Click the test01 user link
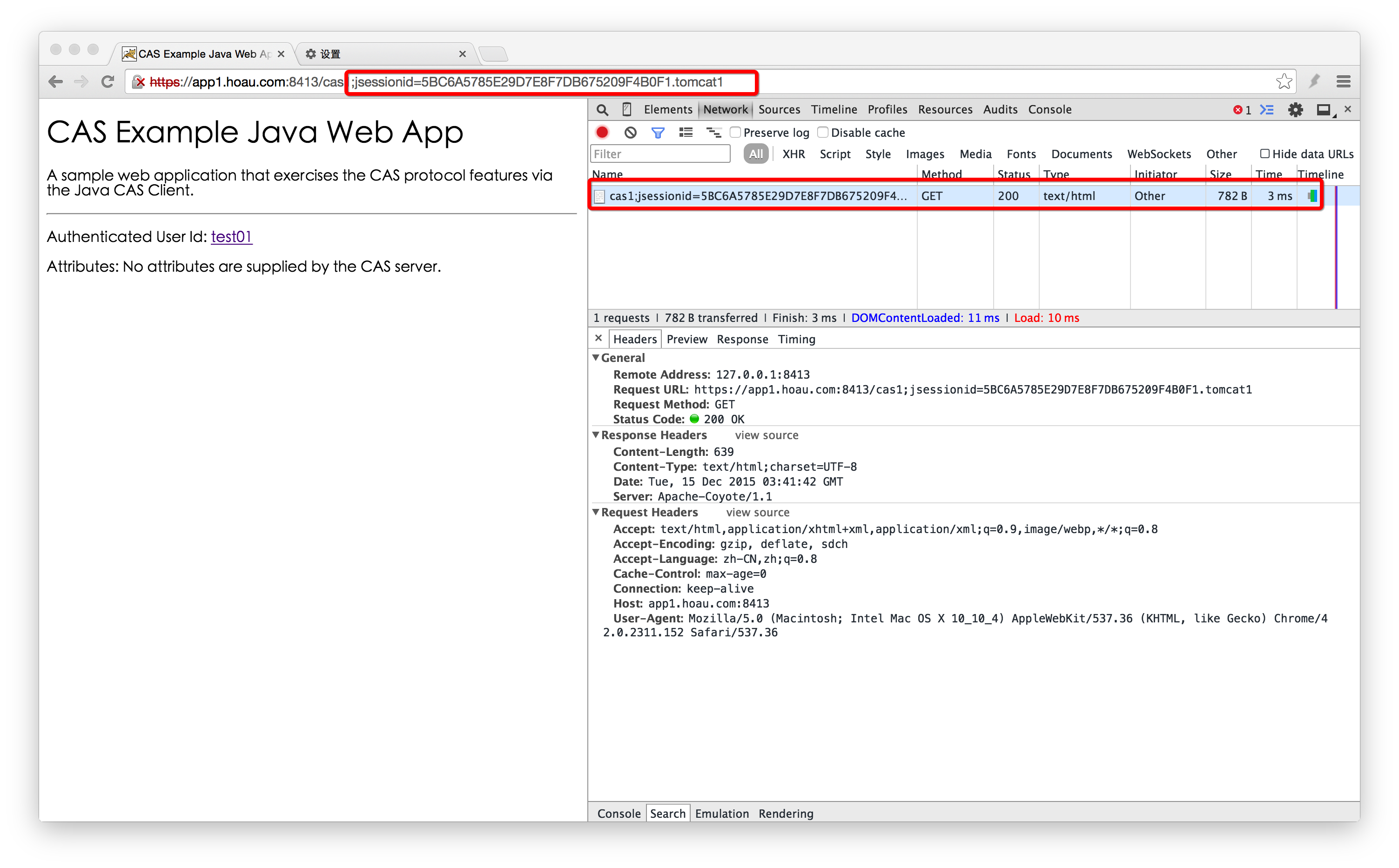 pyautogui.click(x=231, y=236)
